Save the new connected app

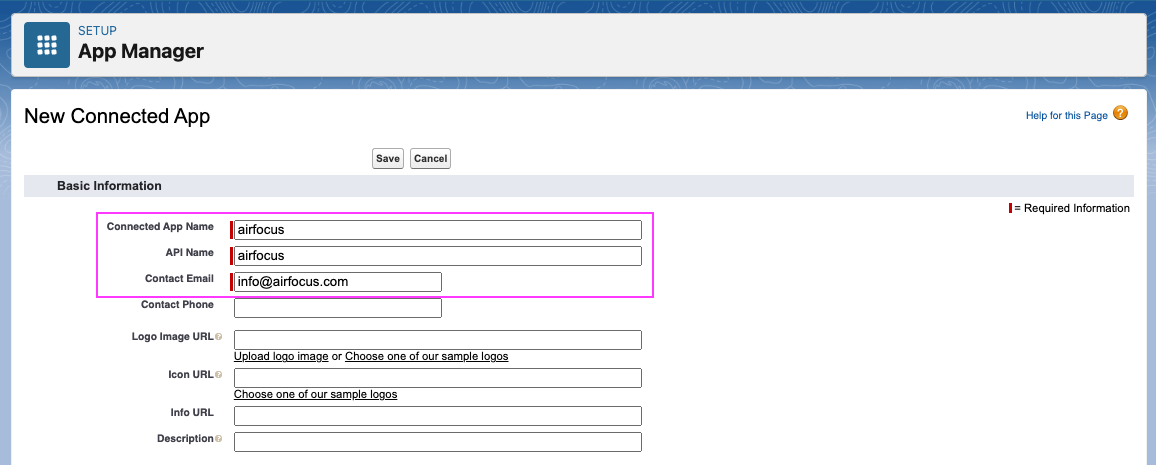point(388,158)
